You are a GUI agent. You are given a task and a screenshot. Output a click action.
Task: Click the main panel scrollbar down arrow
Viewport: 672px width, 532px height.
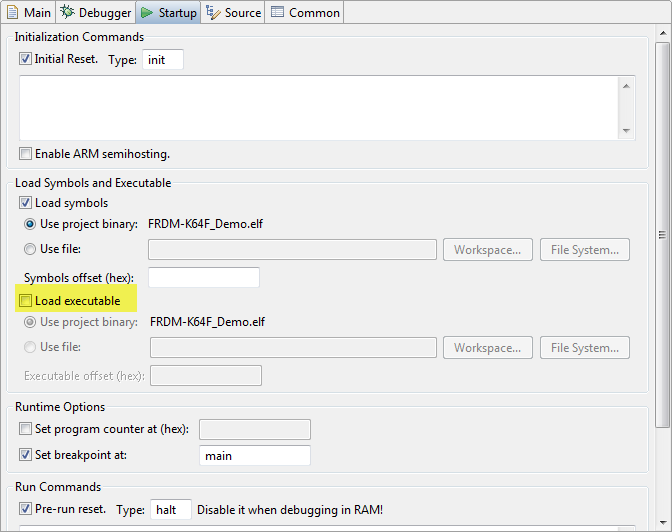663,523
